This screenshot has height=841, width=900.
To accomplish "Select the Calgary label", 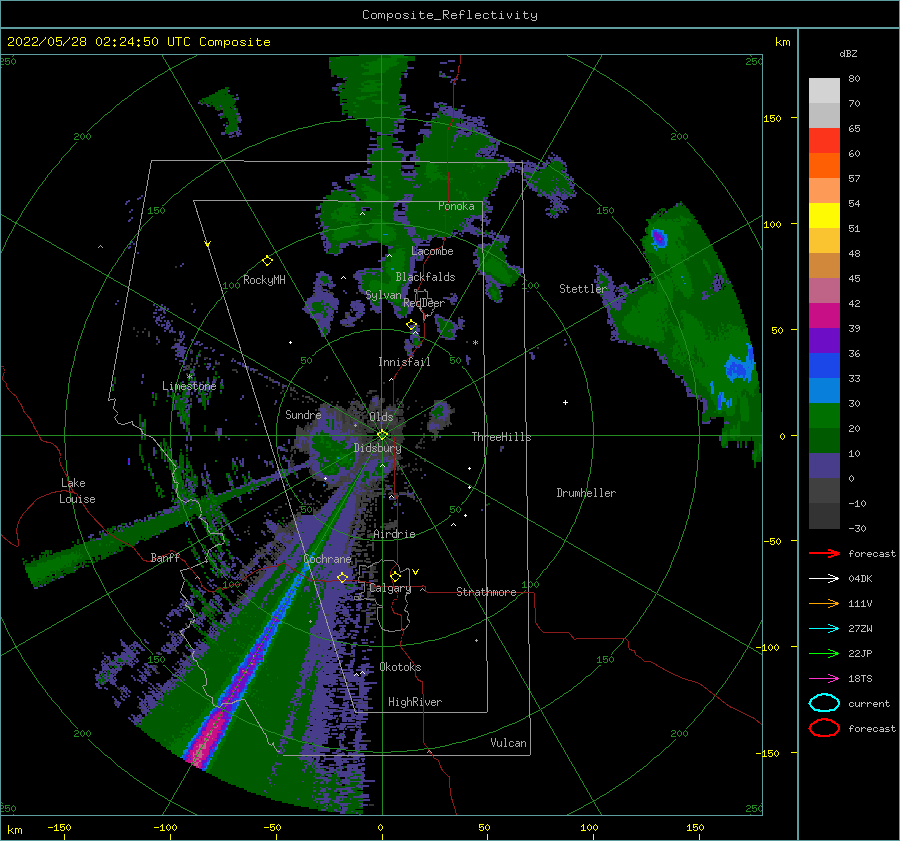I will pos(390,588).
